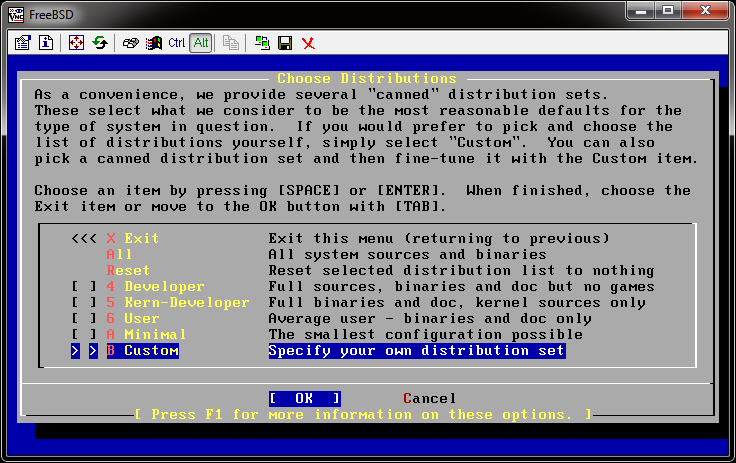Select the X Exit menu item
This screenshot has width=736, height=463.
tap(133, 239)
